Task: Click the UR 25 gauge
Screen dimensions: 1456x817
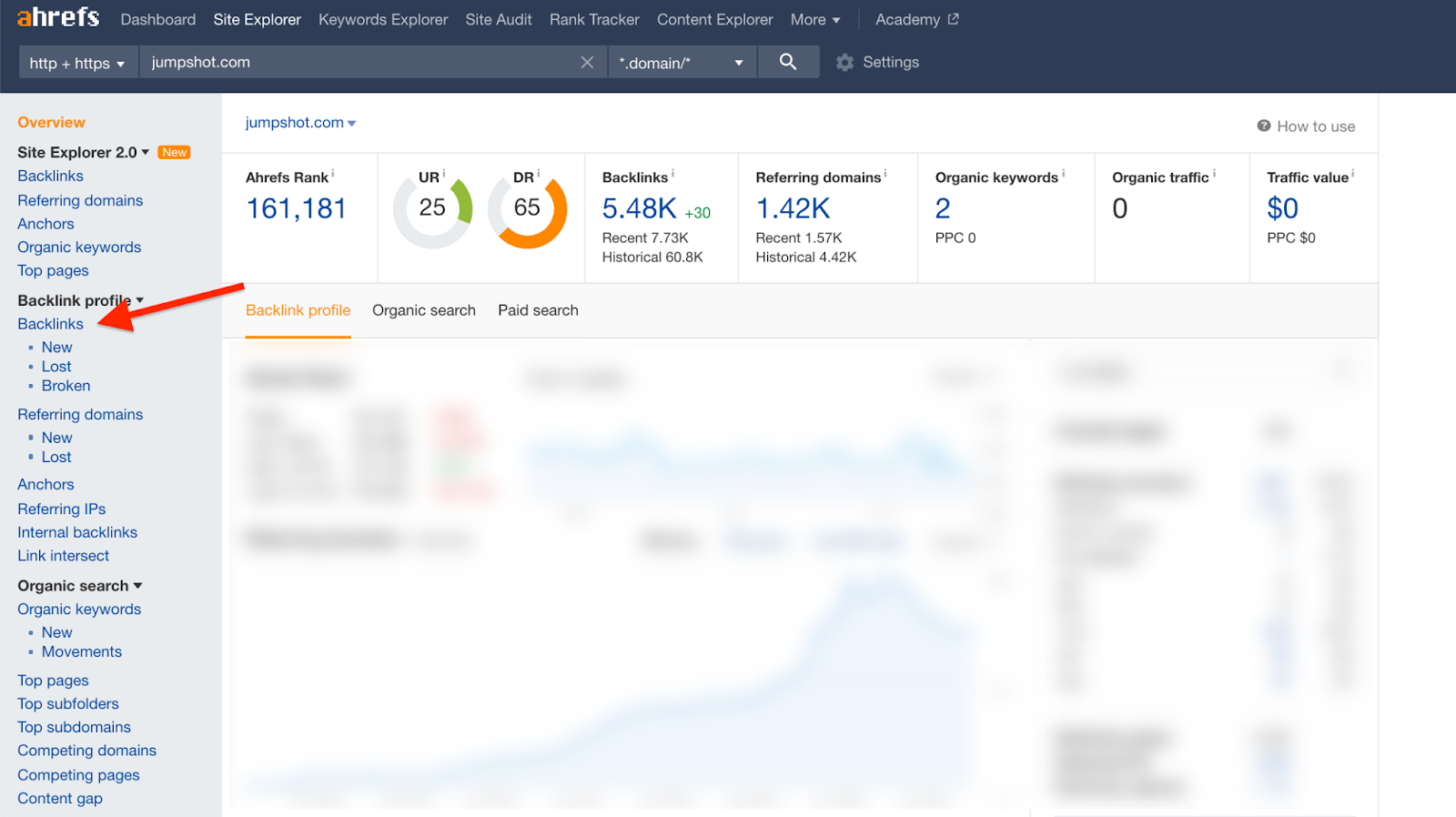Action: (432, 208)
